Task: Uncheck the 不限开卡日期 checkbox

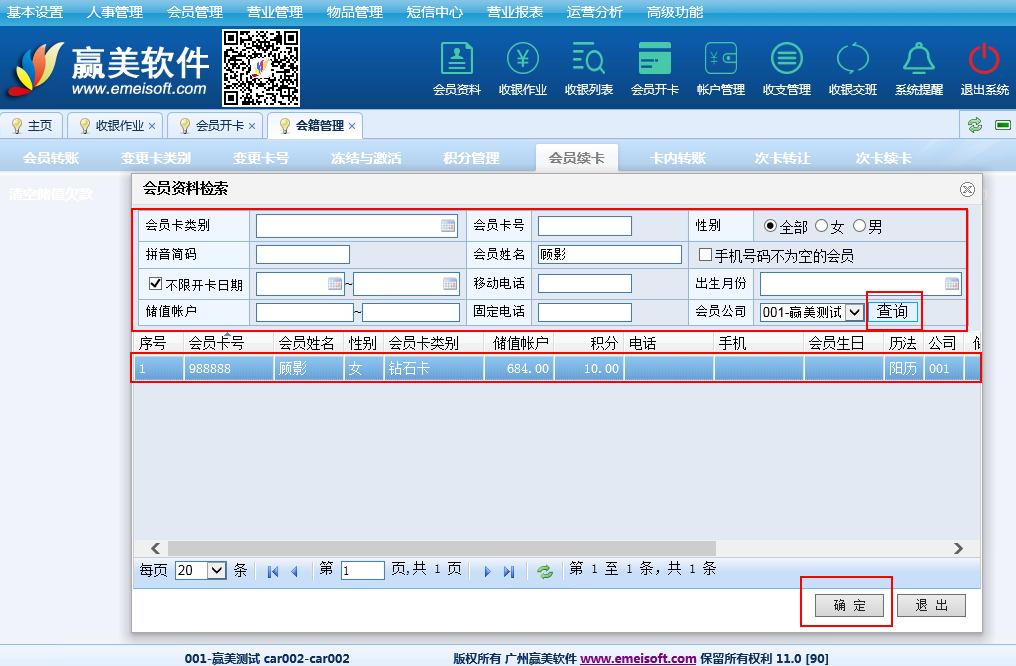Action: (x=155, y=284)
